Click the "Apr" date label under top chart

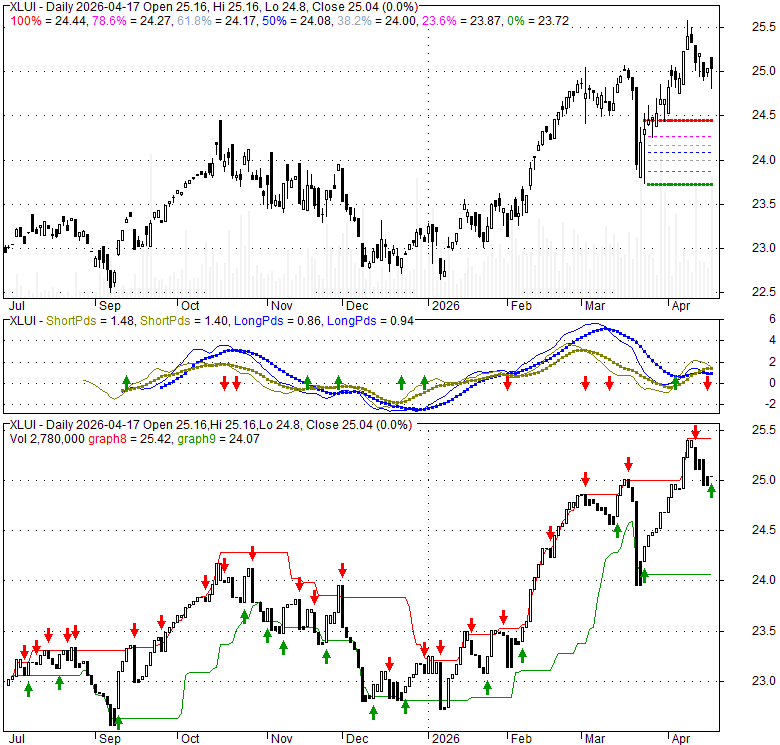681,305
